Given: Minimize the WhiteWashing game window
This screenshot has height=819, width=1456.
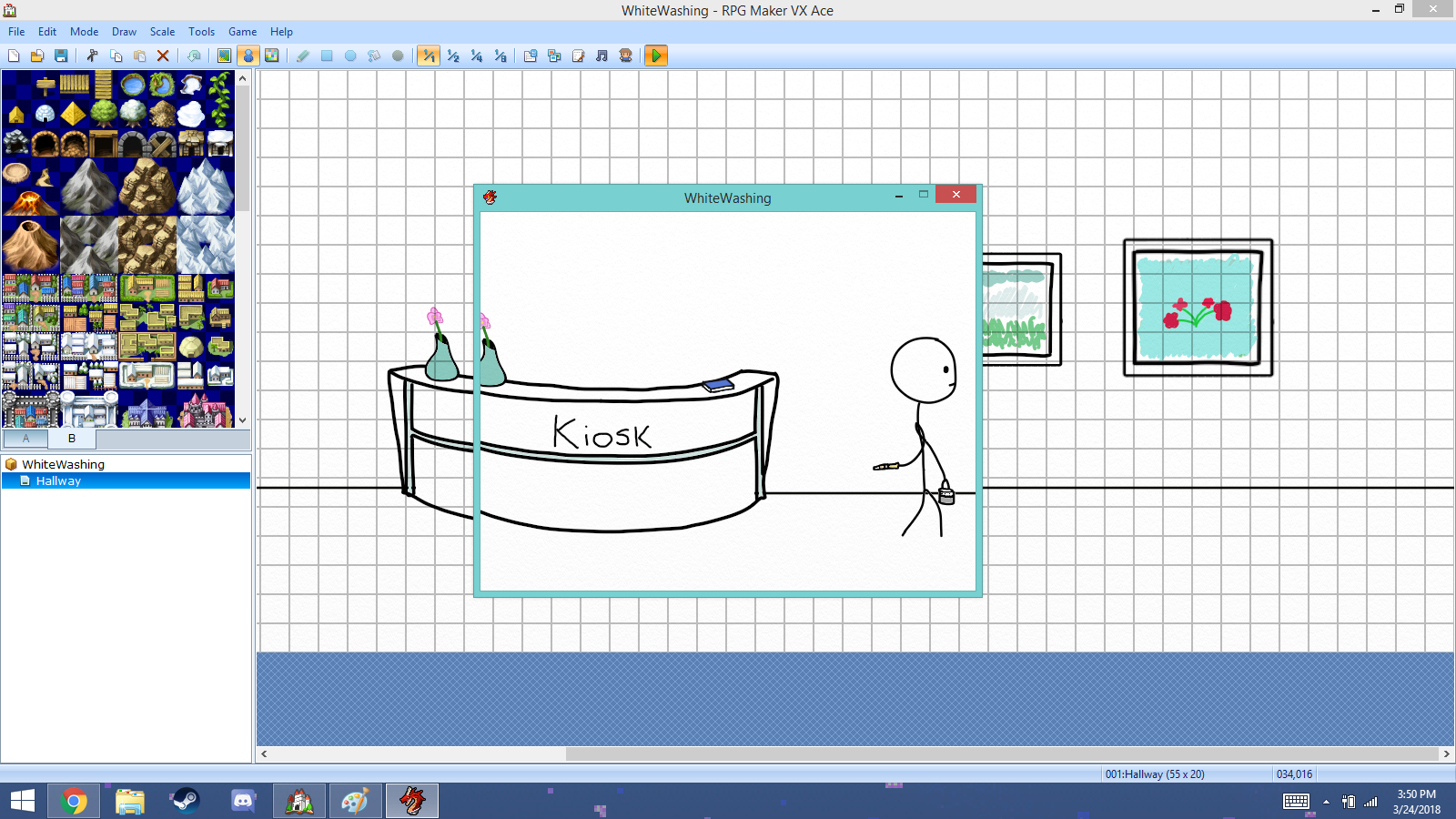Looking at the screenshot, I should pyautogui.click(x=899, y=195).
